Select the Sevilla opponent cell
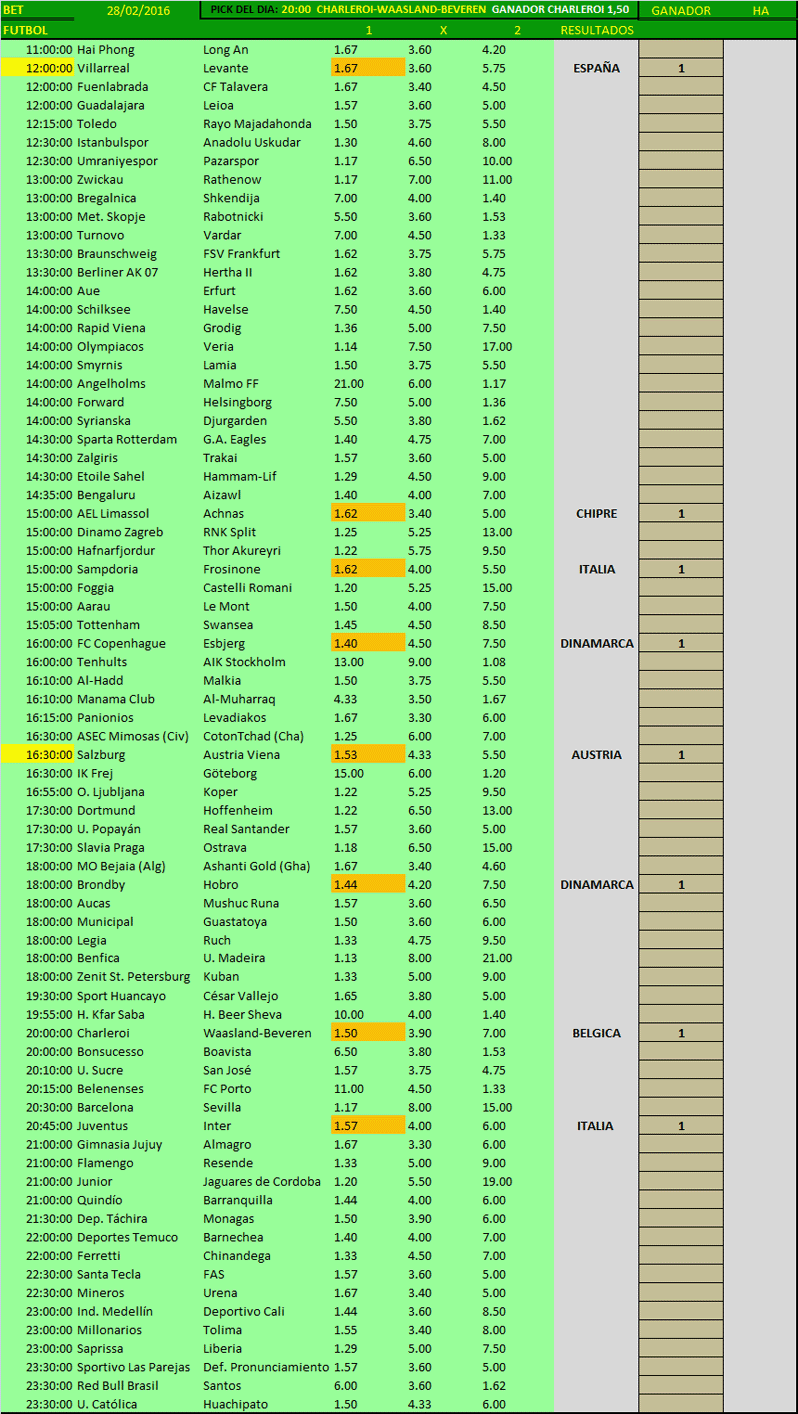Image resolution: width=798 pixels, height=1414 pixels. (x=222, y=1107)
